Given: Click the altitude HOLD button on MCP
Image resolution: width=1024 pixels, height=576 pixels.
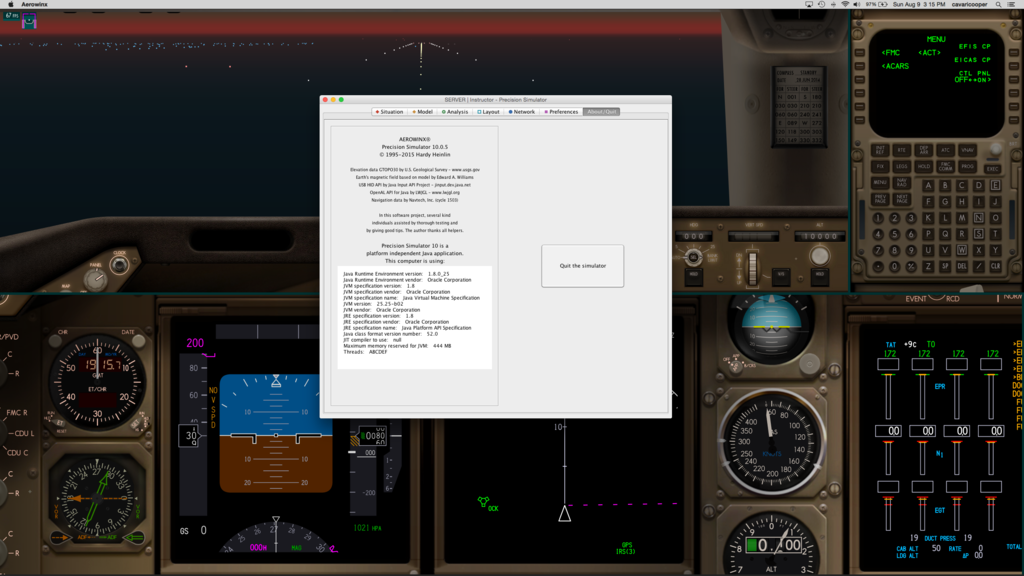Looking at the screenshot, I should pos(820,278).
